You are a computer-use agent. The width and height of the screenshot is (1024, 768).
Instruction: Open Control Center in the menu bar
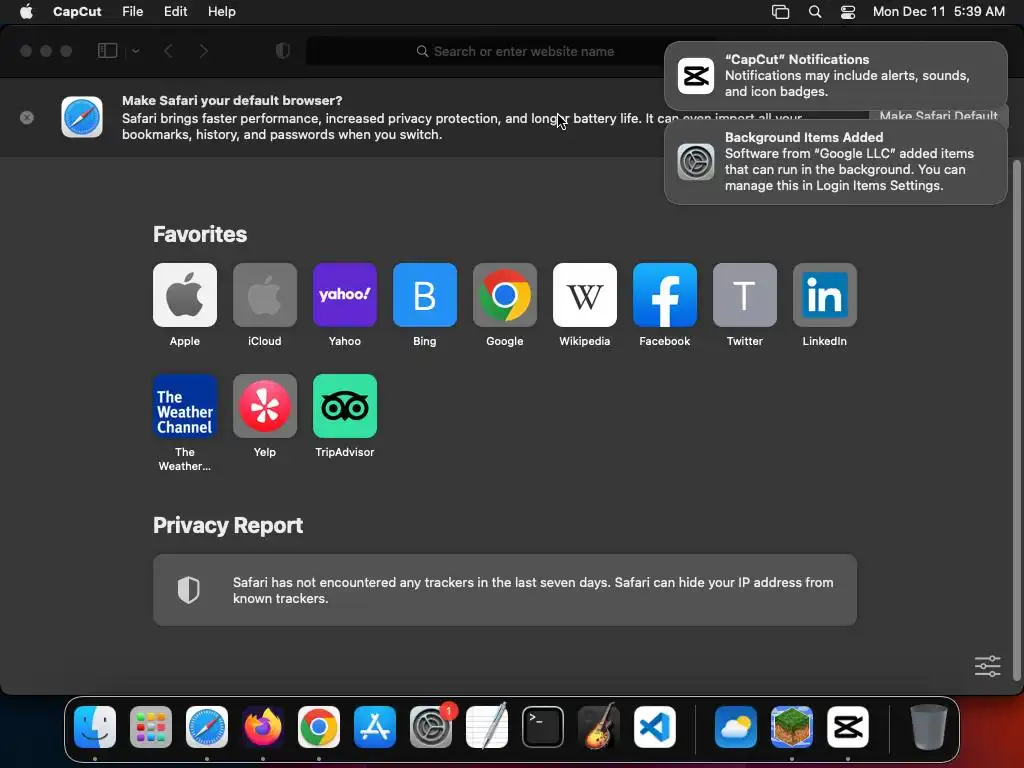tap(848, 12)
